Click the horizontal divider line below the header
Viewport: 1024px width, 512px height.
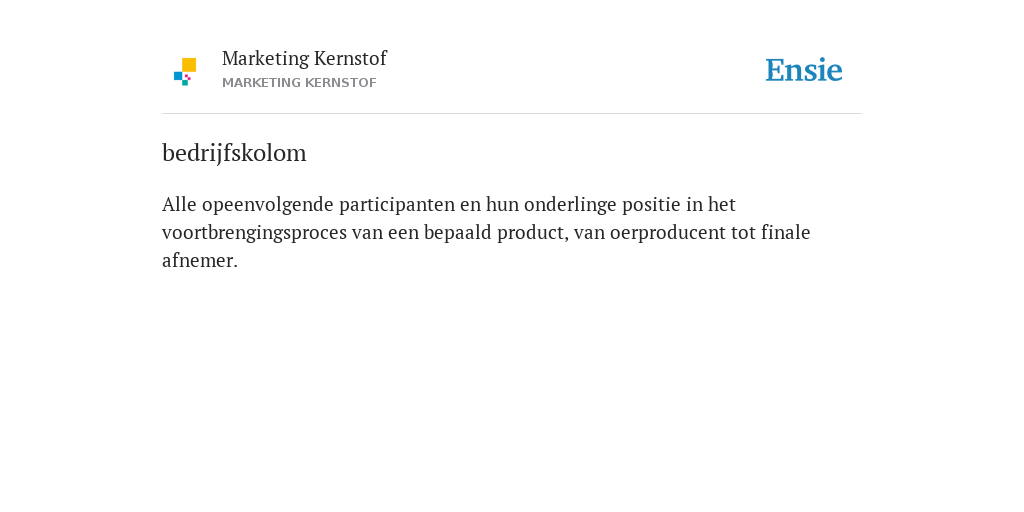(x=512, y=114)
